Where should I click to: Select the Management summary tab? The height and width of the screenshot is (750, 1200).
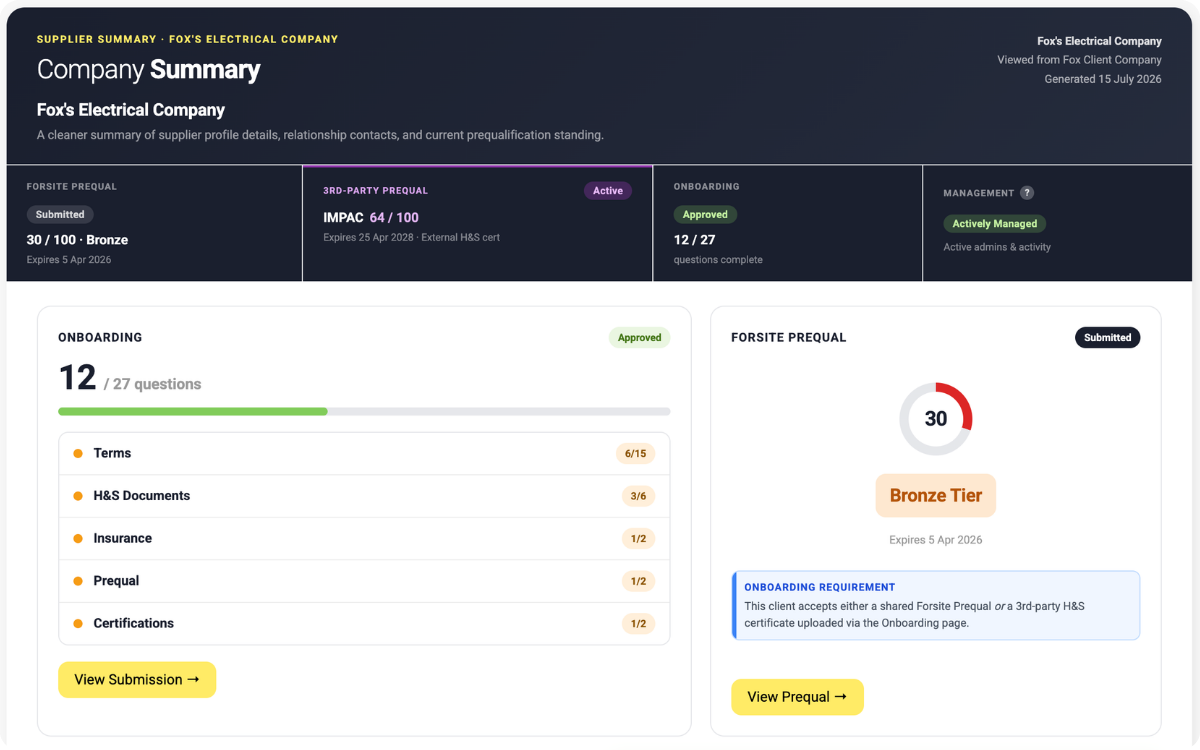1058,223
